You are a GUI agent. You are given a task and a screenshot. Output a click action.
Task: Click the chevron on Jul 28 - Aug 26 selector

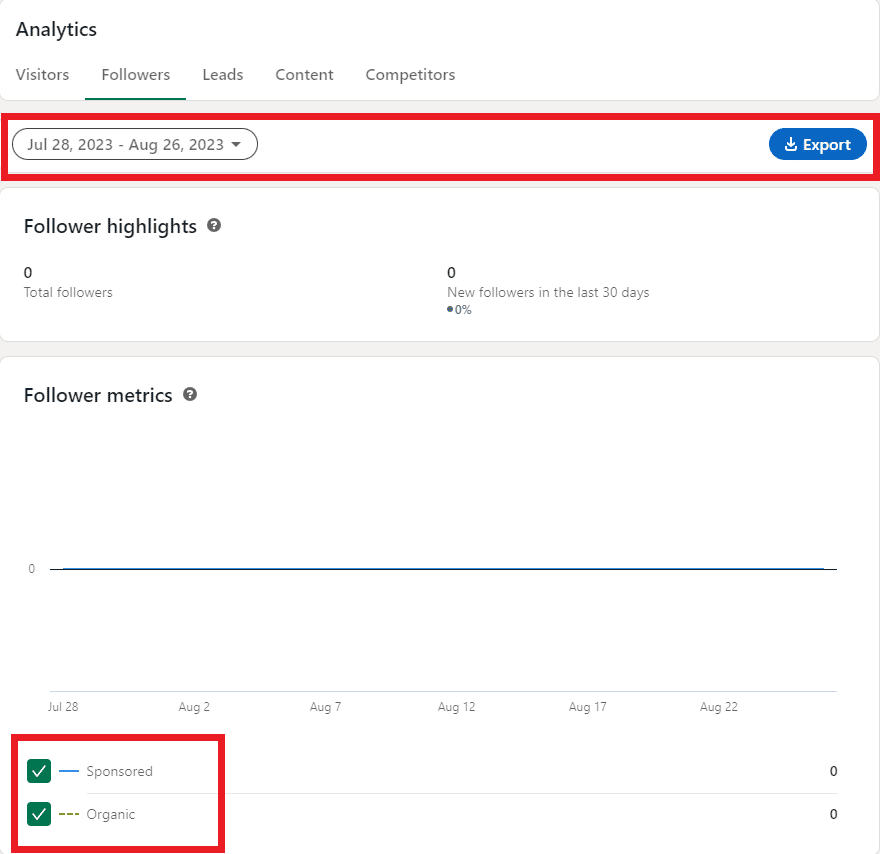click(238, 144)
